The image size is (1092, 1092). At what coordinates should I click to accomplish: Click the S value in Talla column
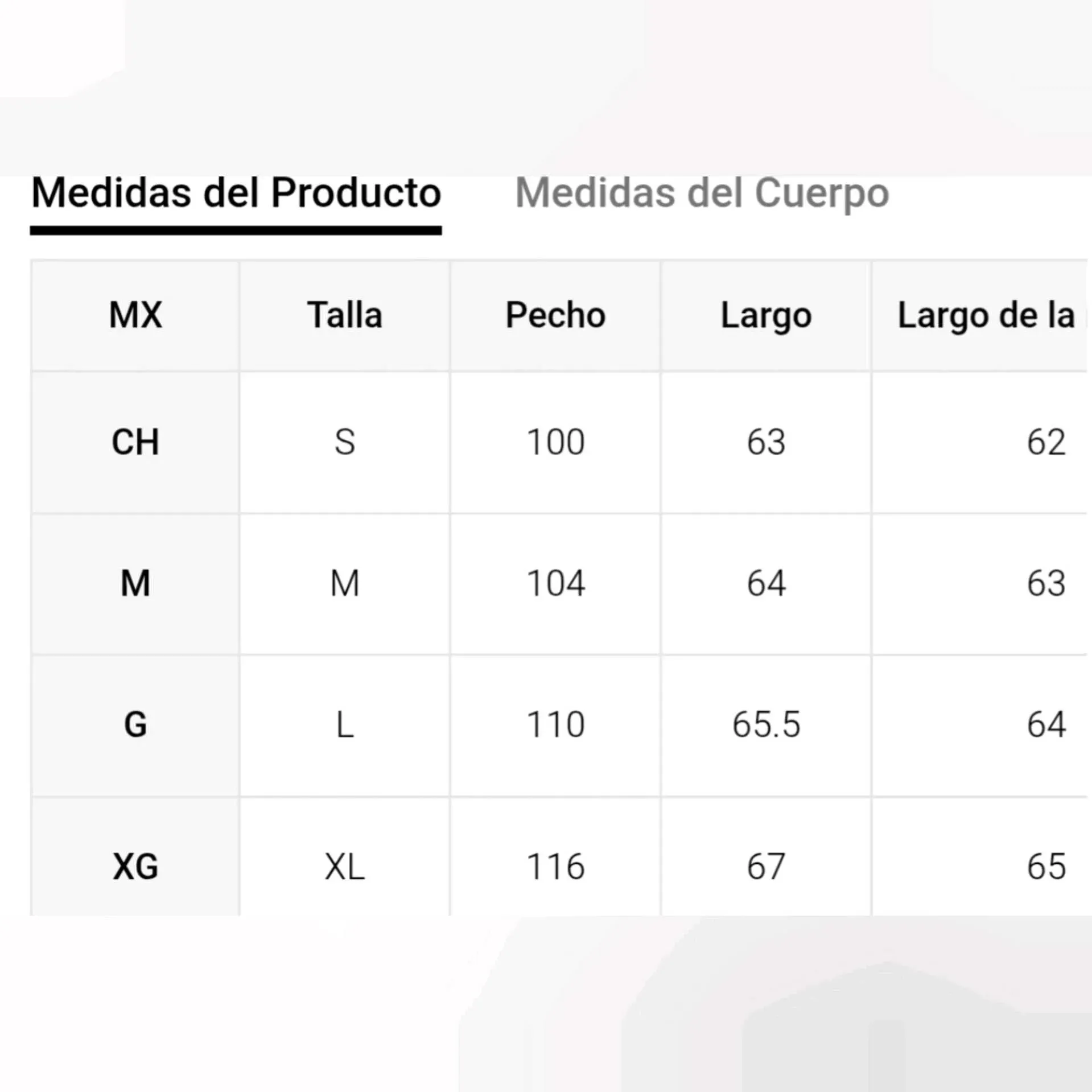point(345,442)
